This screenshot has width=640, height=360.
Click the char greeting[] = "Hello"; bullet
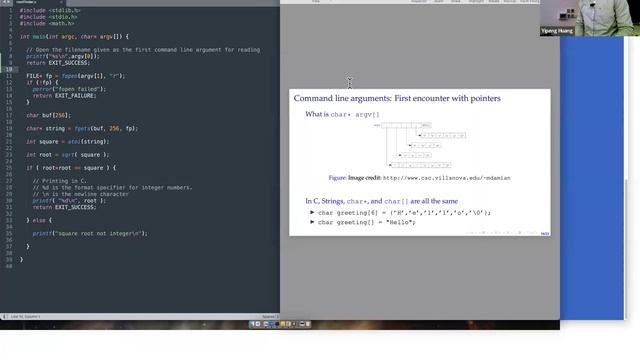(367, 222)
